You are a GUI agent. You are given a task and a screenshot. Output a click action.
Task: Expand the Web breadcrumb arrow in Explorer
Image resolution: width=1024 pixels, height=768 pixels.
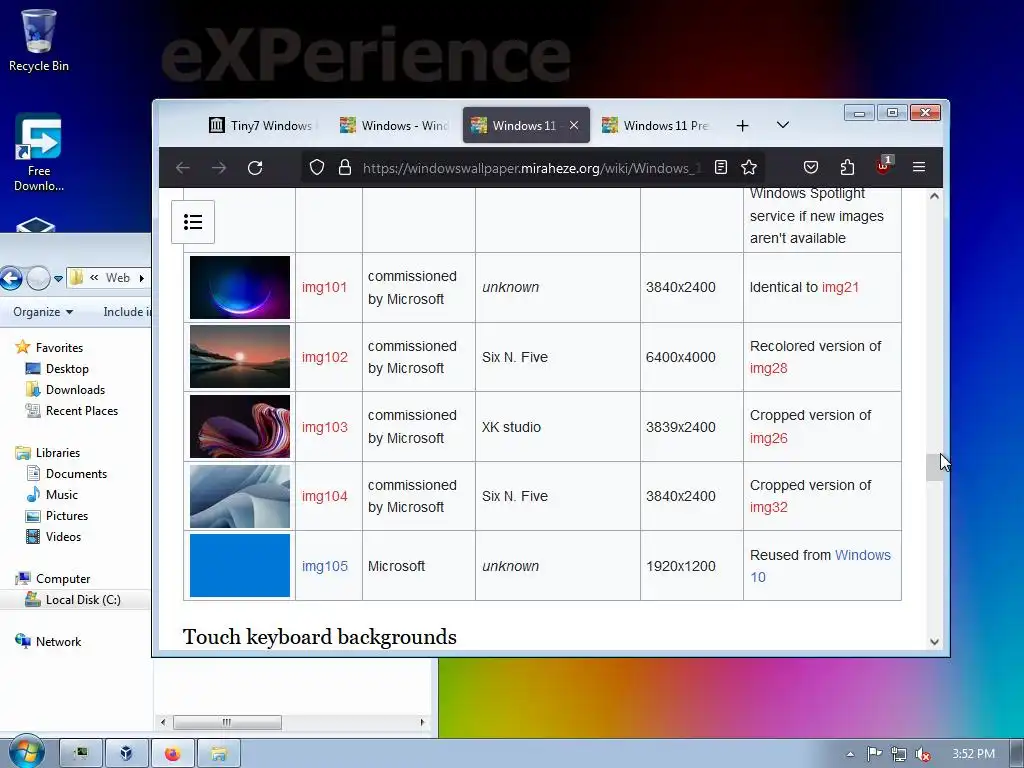(141, 278)
